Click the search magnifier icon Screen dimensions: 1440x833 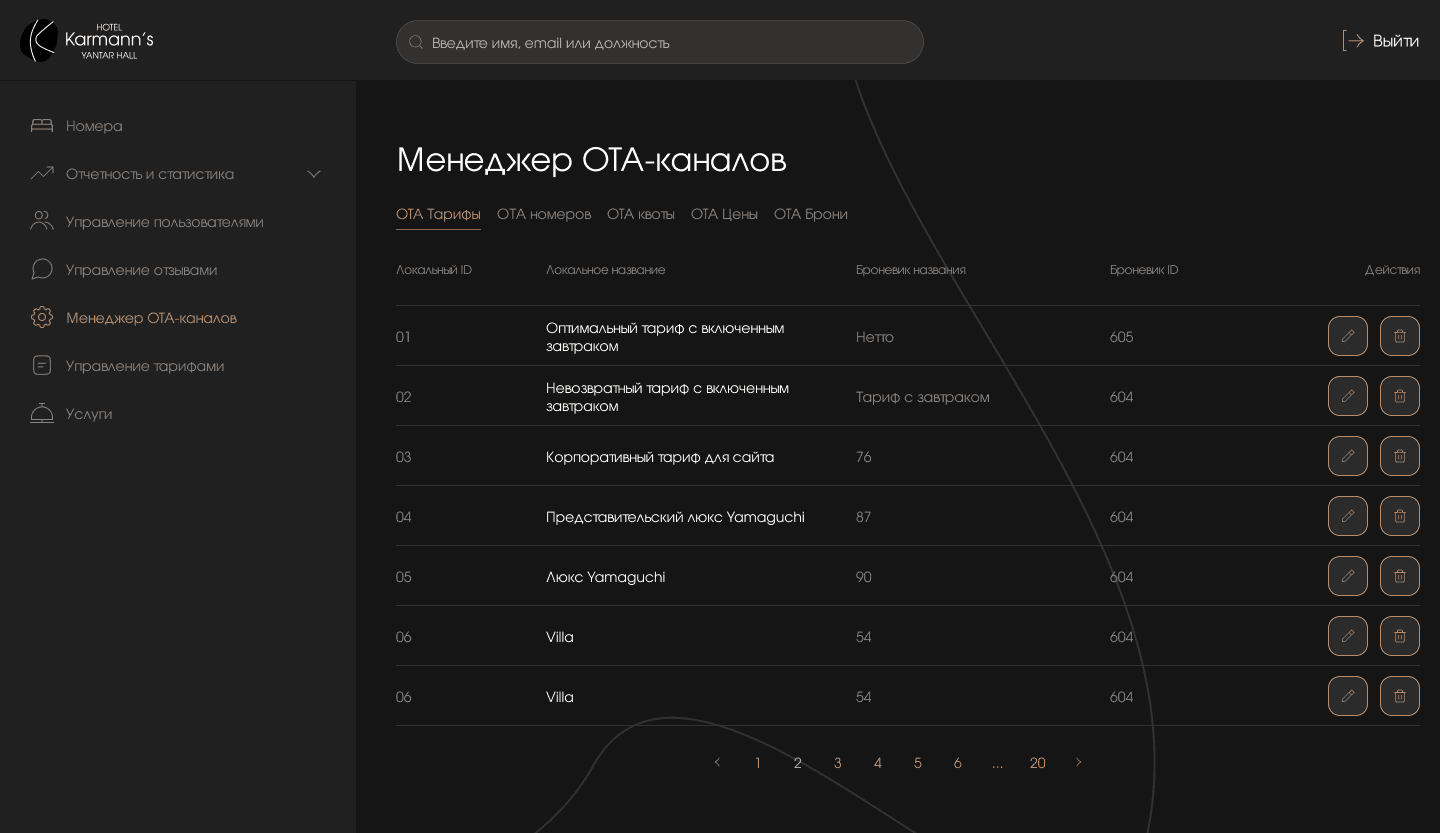pos(416,42)
